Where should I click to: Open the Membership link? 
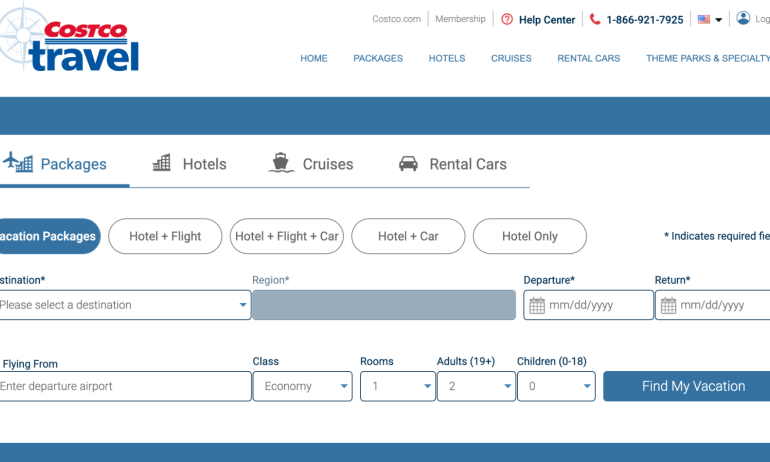(x=460, y=19)
